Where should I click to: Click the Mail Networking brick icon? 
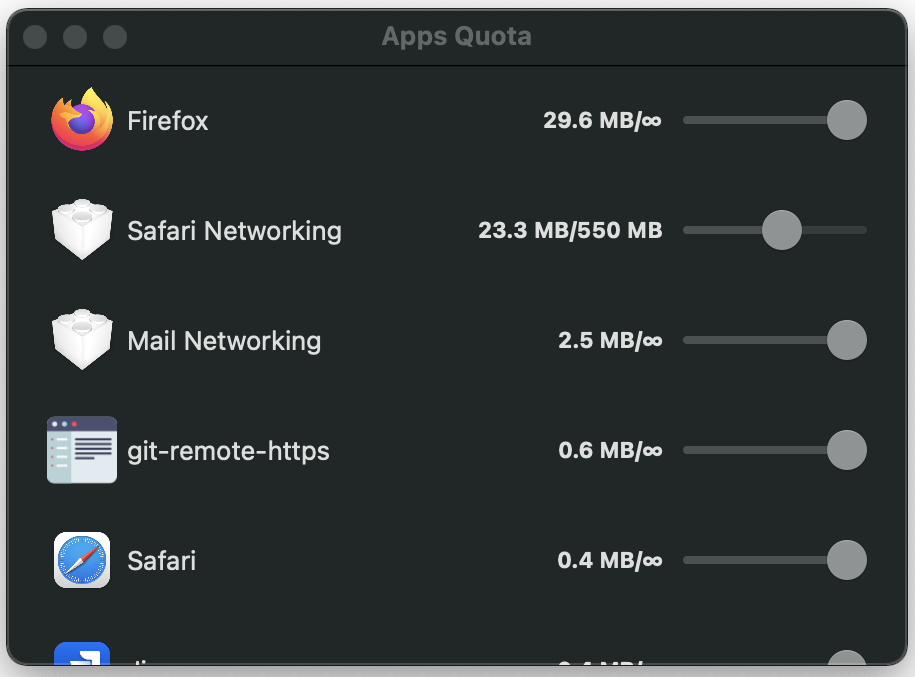82,340
